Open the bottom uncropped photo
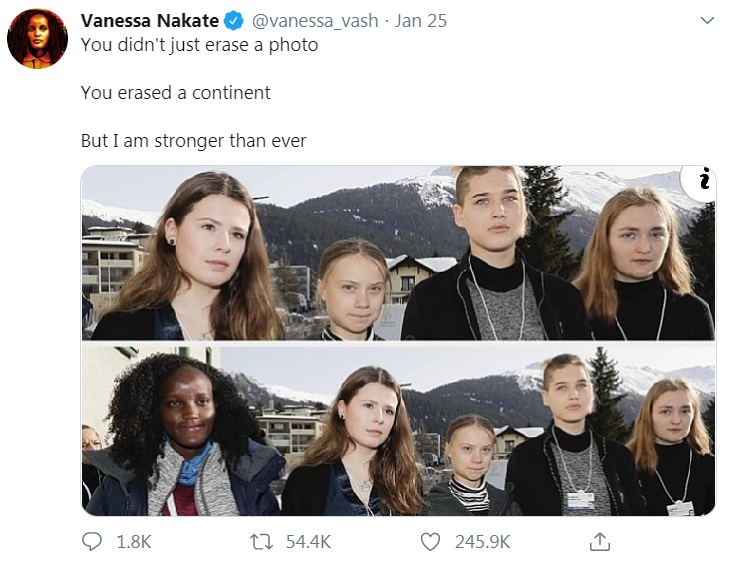The width and height of the screenshot is (731, 563). pos(397,431)
